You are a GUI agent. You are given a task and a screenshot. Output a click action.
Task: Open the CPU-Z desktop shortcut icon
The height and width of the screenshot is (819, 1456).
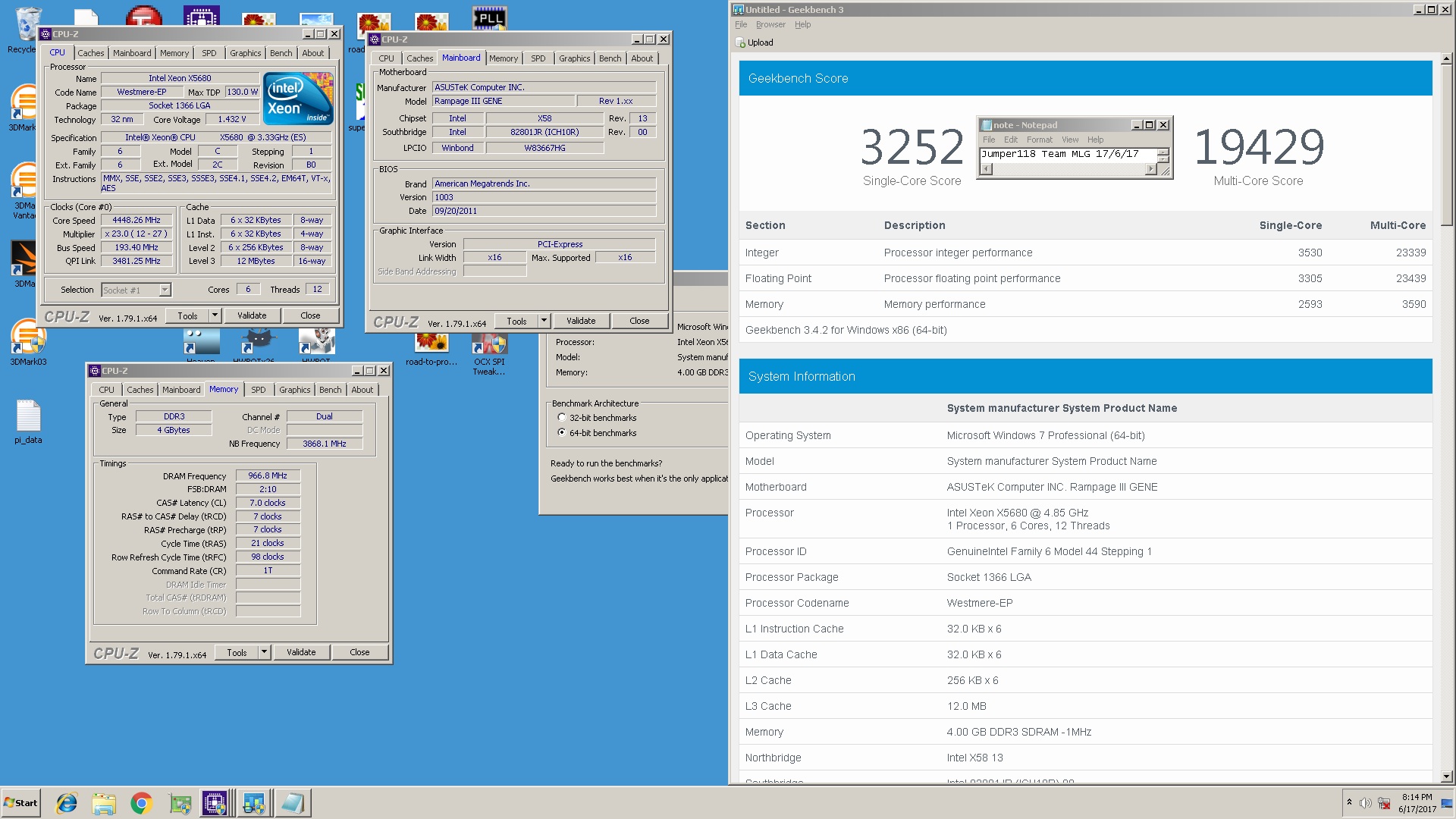(202, 15)
